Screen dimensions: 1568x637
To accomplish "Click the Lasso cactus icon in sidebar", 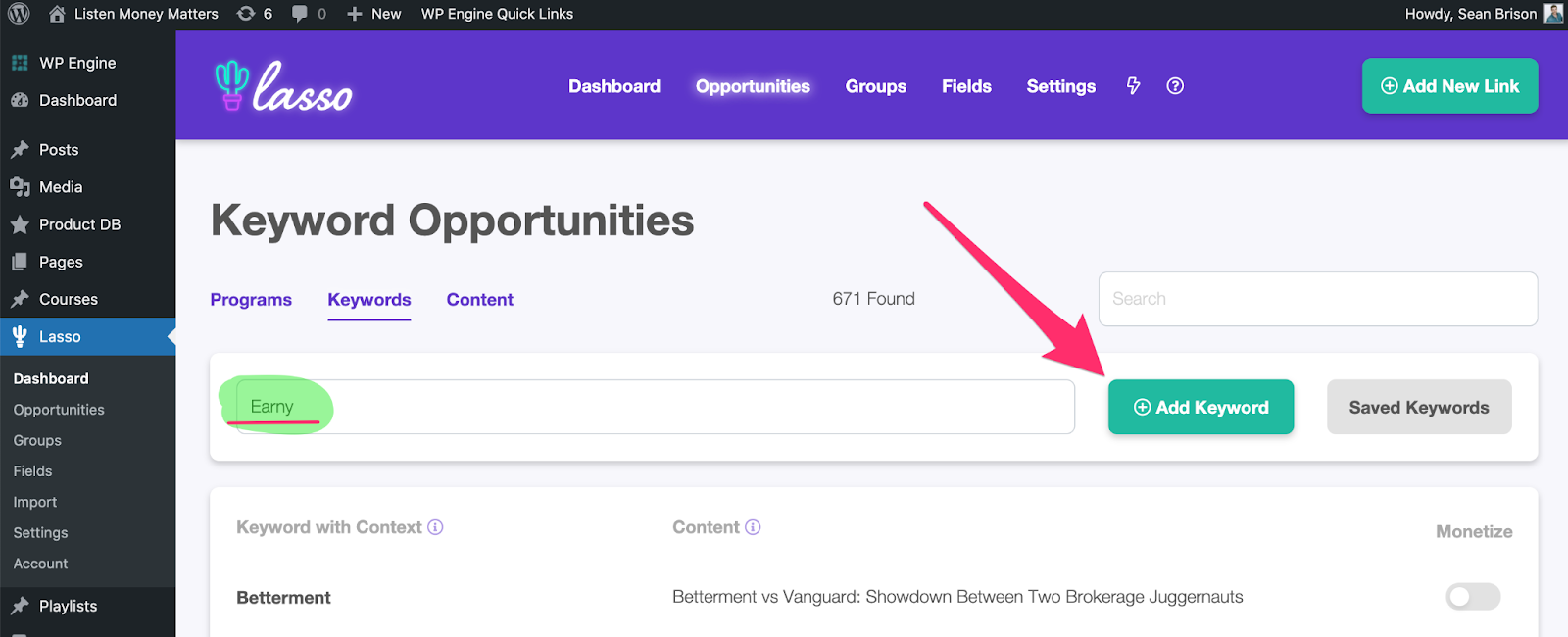I will click(x=20, y=336).
